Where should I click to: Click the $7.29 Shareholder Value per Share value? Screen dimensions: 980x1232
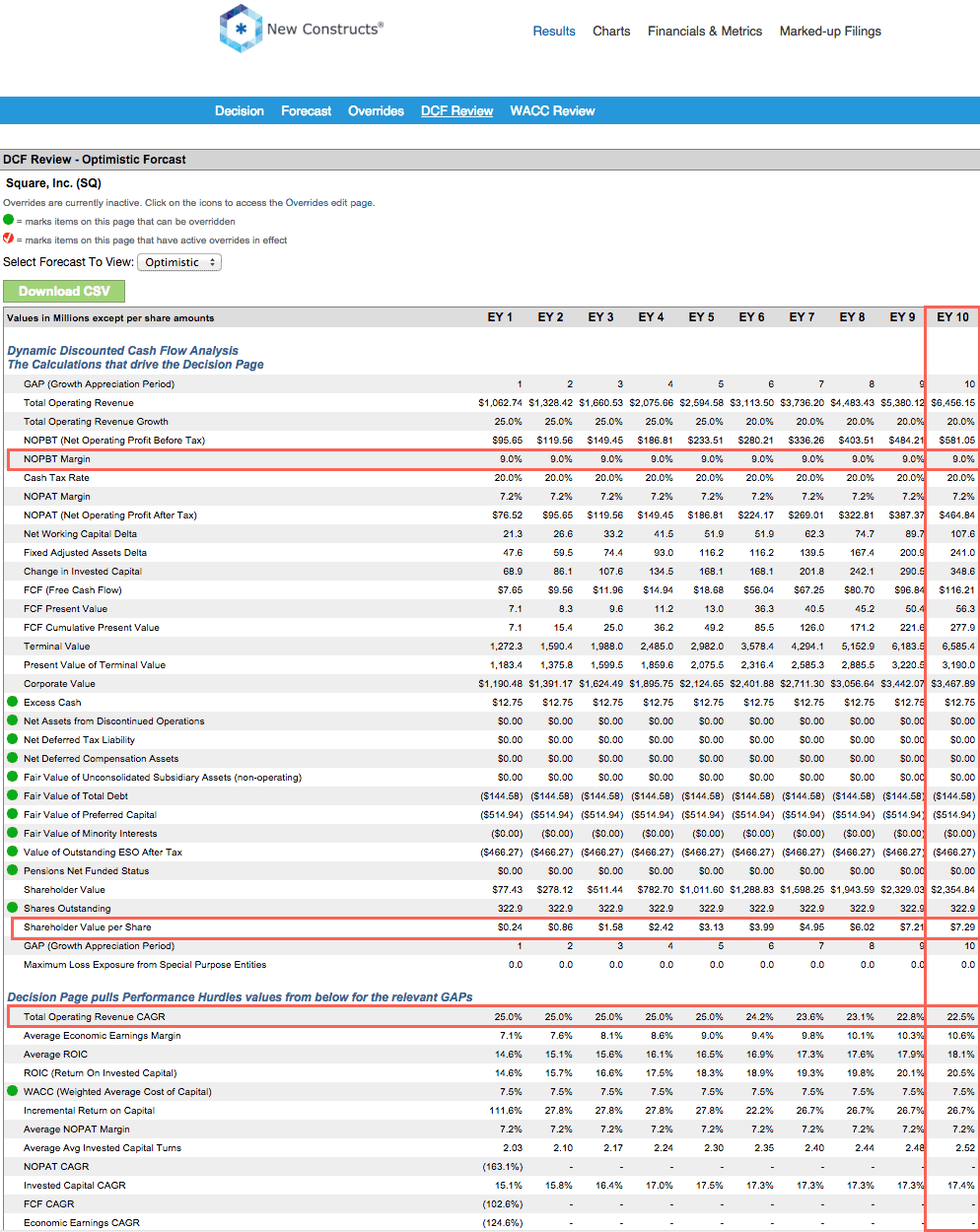962,926
